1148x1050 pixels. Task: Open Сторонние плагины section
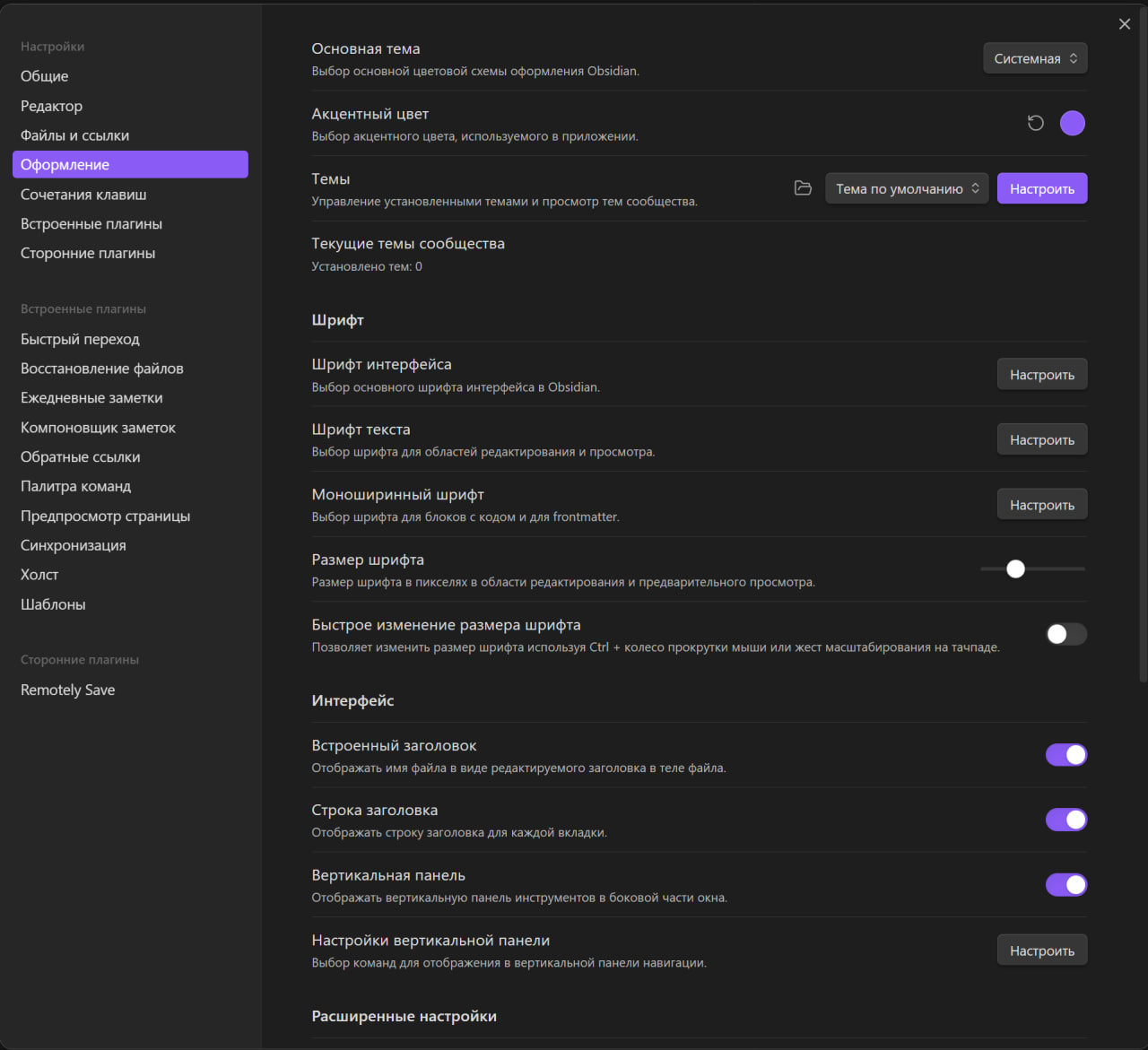pos(88,254)
